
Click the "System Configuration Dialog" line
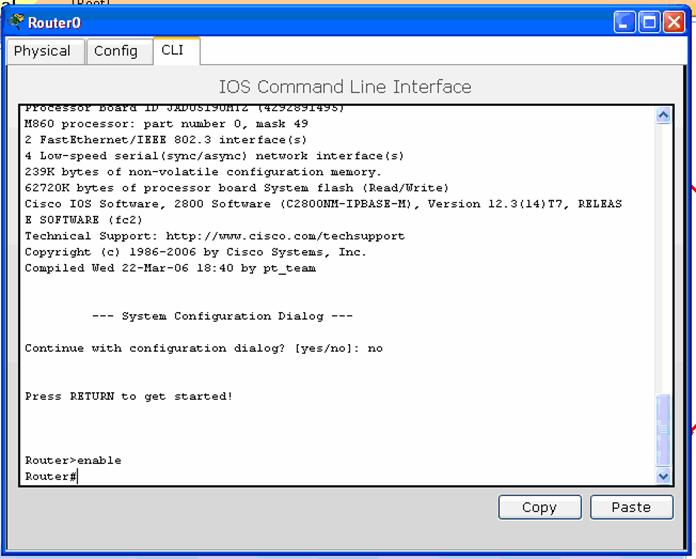pos(221,316)
